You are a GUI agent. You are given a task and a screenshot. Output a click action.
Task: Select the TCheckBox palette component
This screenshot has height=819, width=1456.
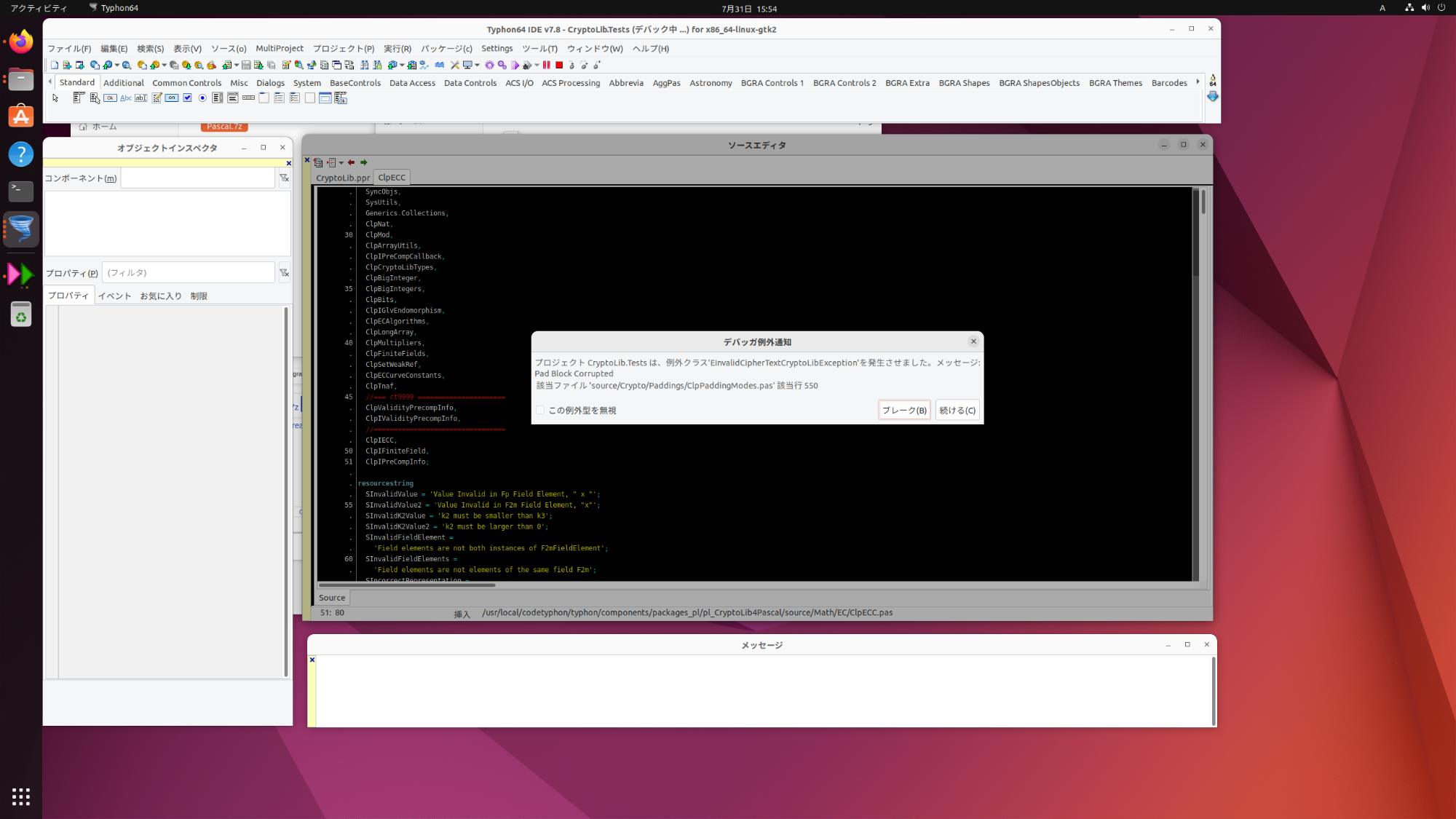click(187, 98)
